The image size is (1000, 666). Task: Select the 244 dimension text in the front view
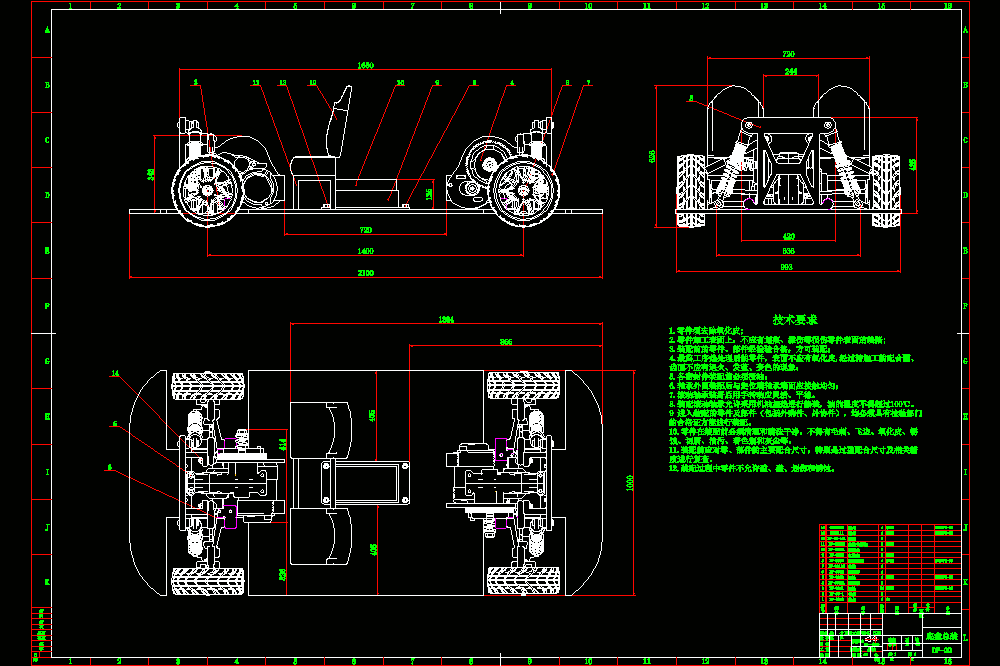coord(791,71)
